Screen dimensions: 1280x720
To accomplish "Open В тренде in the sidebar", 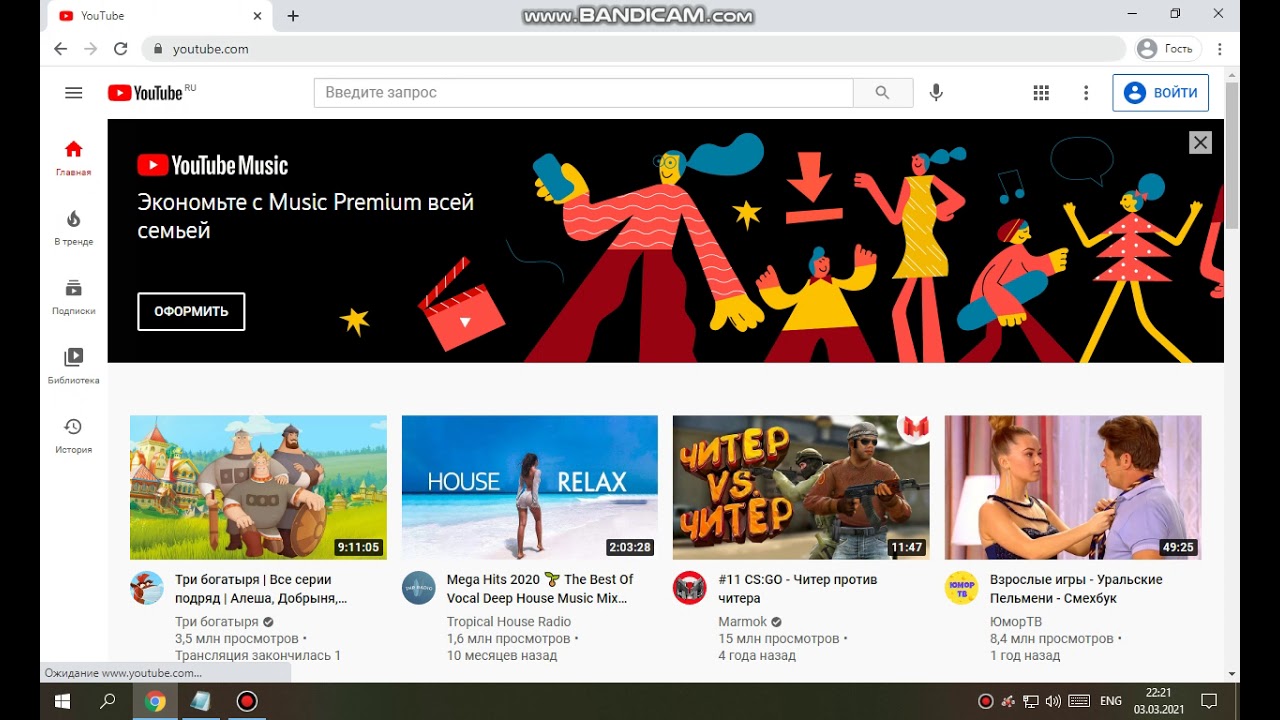I will point(73,228).
